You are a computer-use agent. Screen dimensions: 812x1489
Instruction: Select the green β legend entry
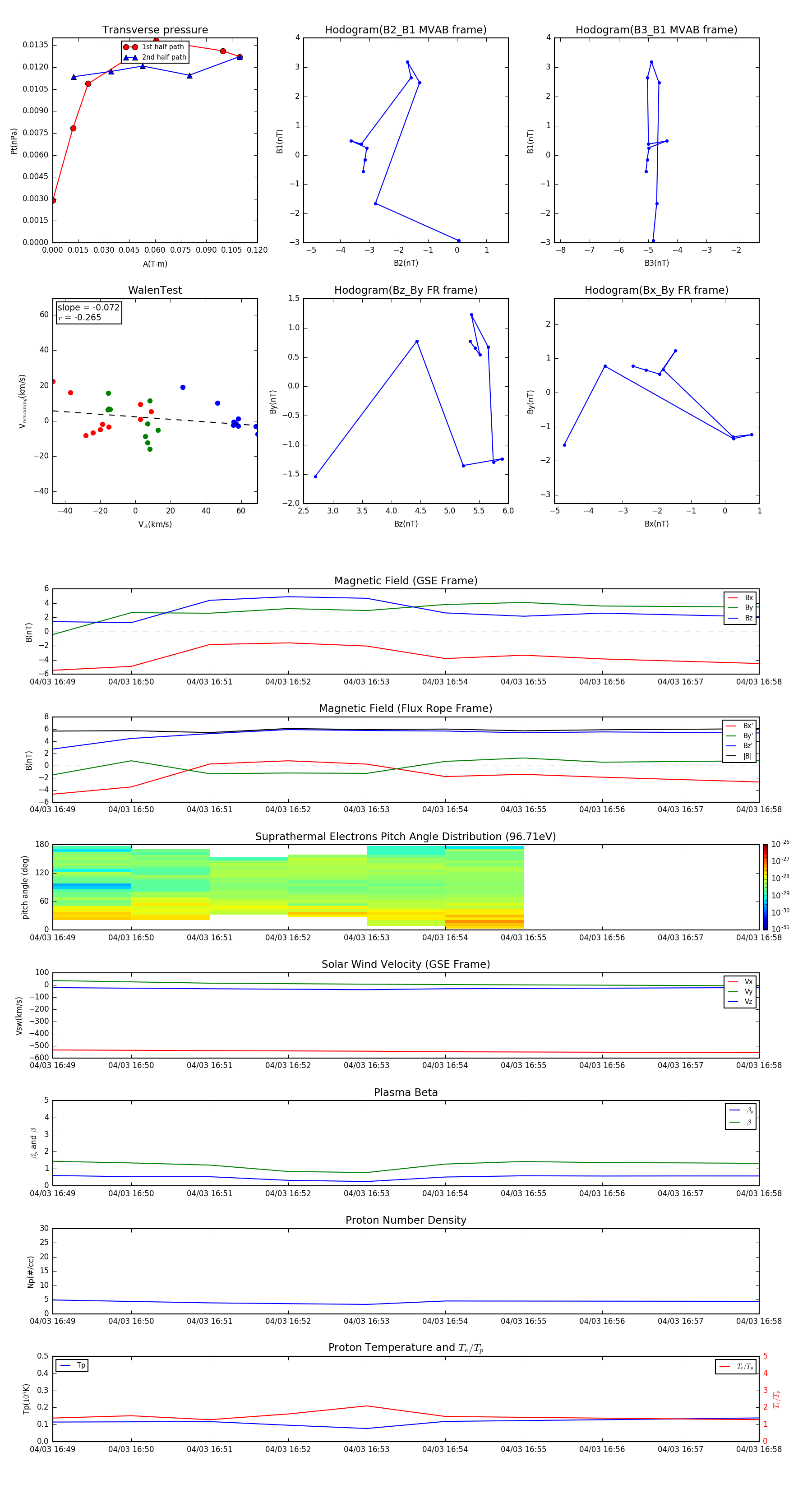coord(741,1122)
